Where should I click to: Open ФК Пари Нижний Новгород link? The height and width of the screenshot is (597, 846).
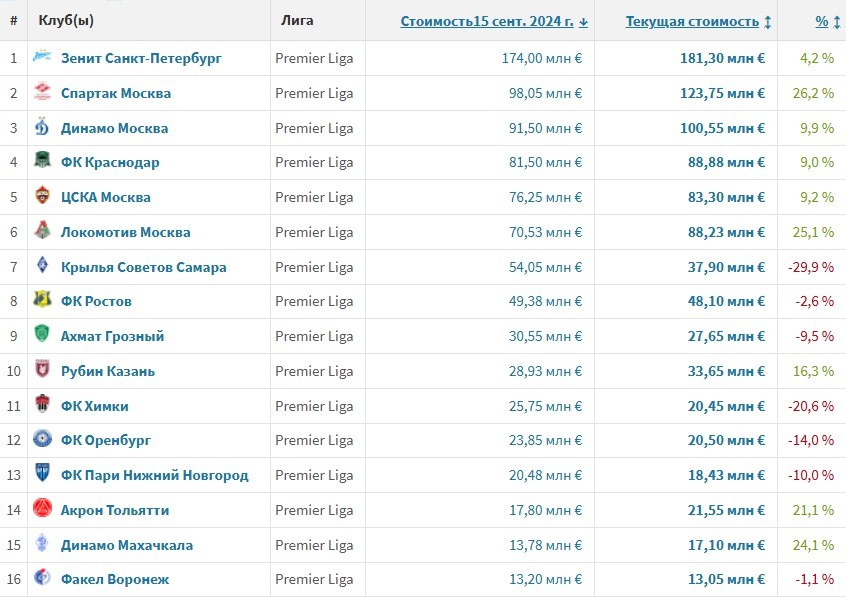[x=155, y=476]
